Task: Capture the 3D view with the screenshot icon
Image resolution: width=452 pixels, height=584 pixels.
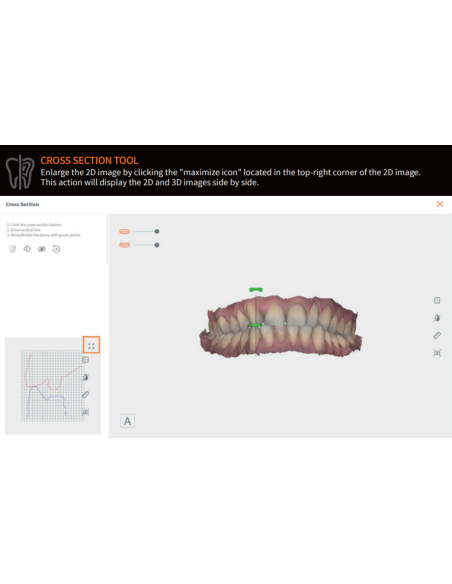Action: point(437,353)
